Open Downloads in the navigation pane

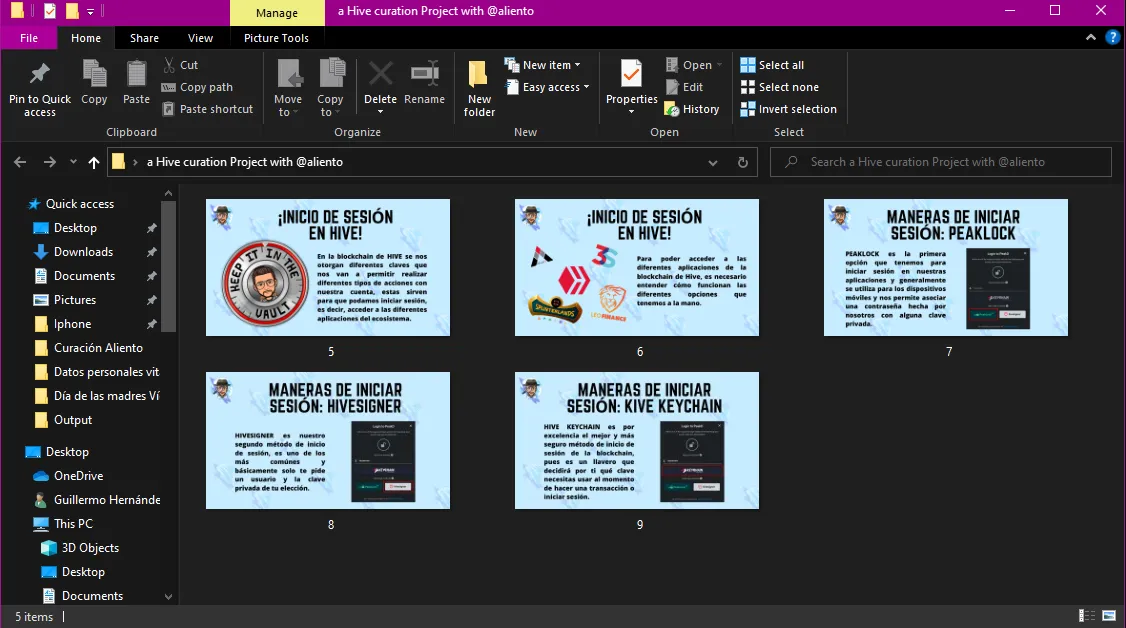pyautogui.click(x=83, y=252)
